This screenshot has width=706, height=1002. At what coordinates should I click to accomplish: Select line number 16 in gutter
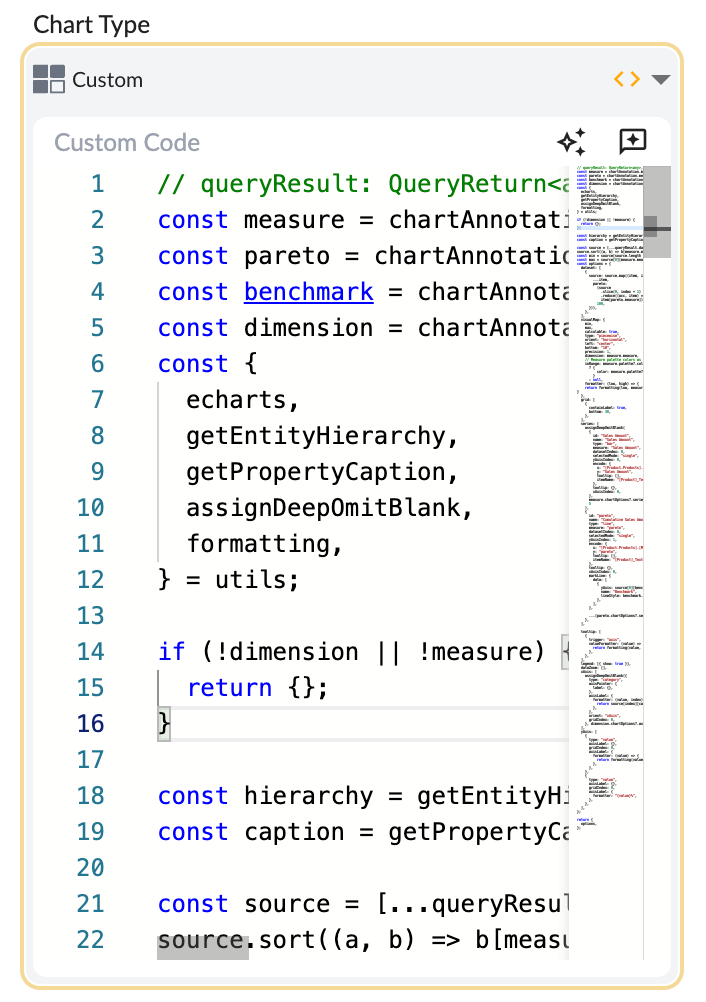tap(90, 724)
